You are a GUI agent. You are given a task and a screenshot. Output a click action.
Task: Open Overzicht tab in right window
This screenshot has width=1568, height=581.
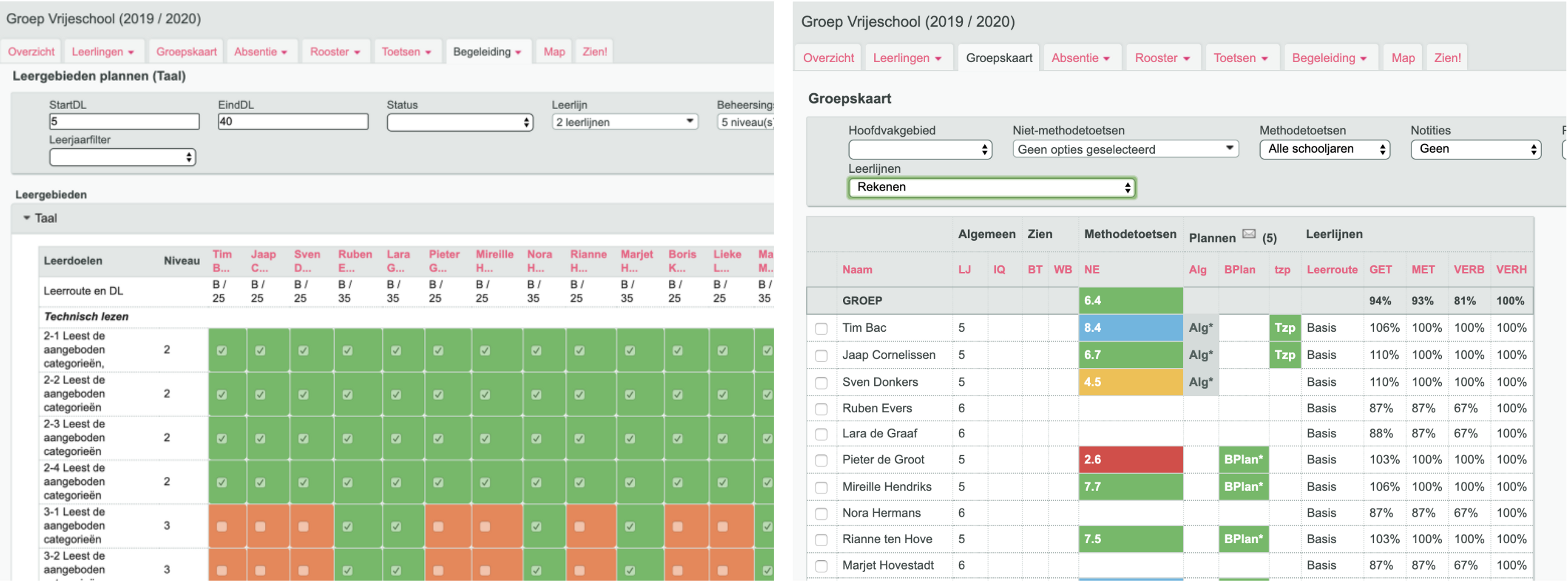(x=828, y=58)
